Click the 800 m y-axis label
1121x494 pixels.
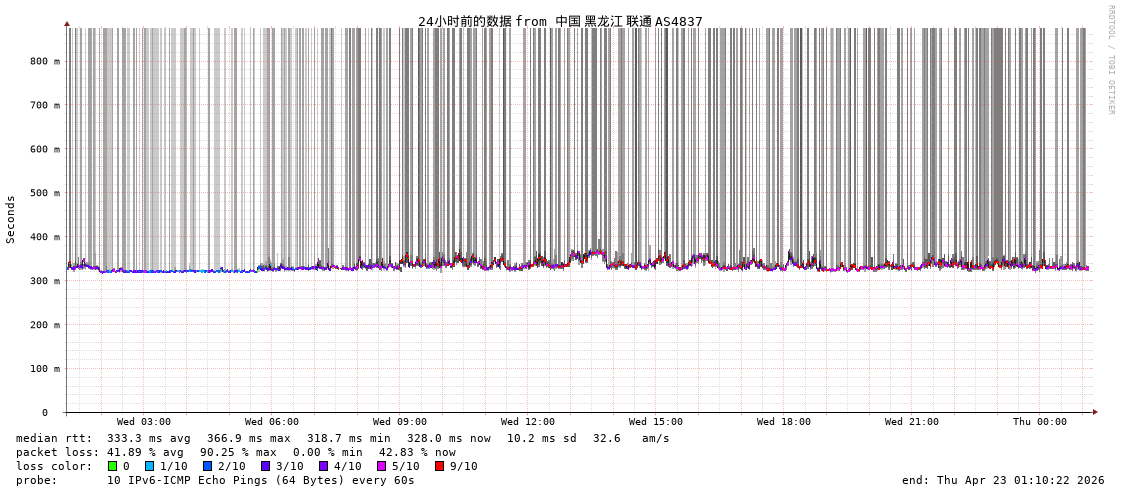[44, 61]
